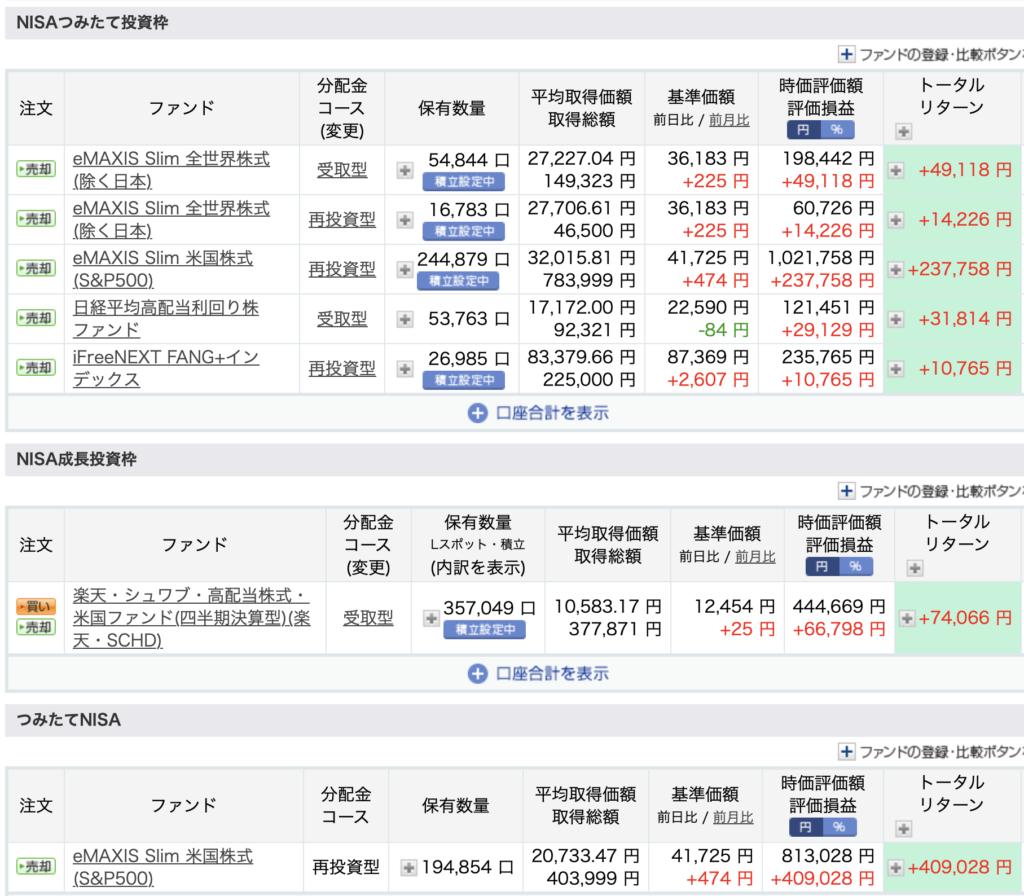Click the 売却 button for iFreeNEXT FANG+インデックス
The width and height of the screenshot is (1024, 896).
[36, 368]
